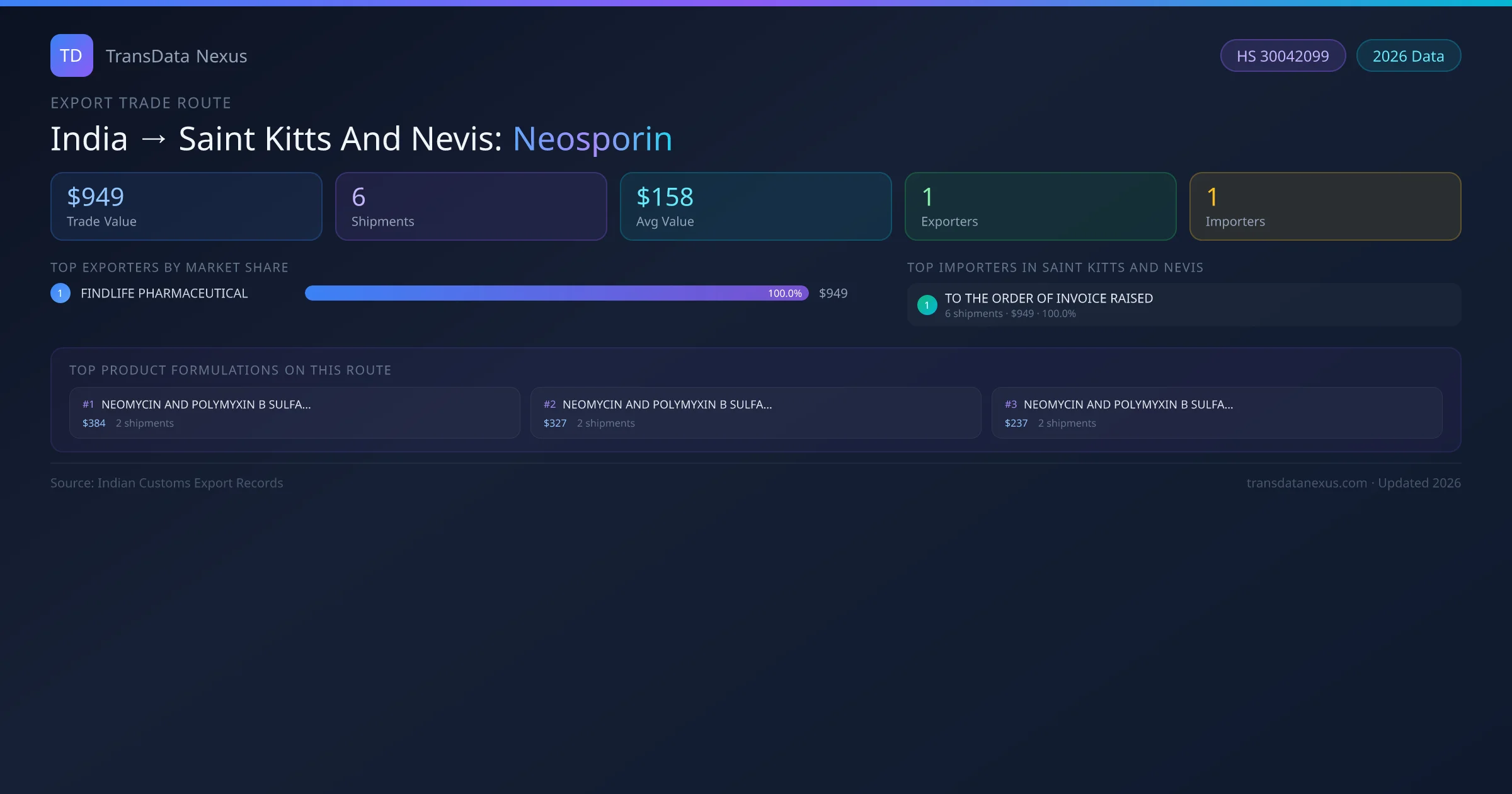Image resolution: width=1512 pixels, height=794 pixels.
Task: Click the TransData Nexus brand name
Action: [176, 56]
